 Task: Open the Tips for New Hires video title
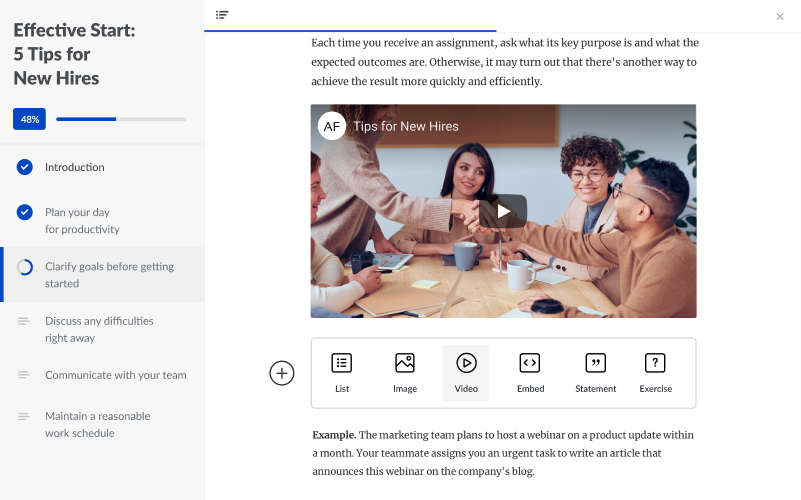406,126
